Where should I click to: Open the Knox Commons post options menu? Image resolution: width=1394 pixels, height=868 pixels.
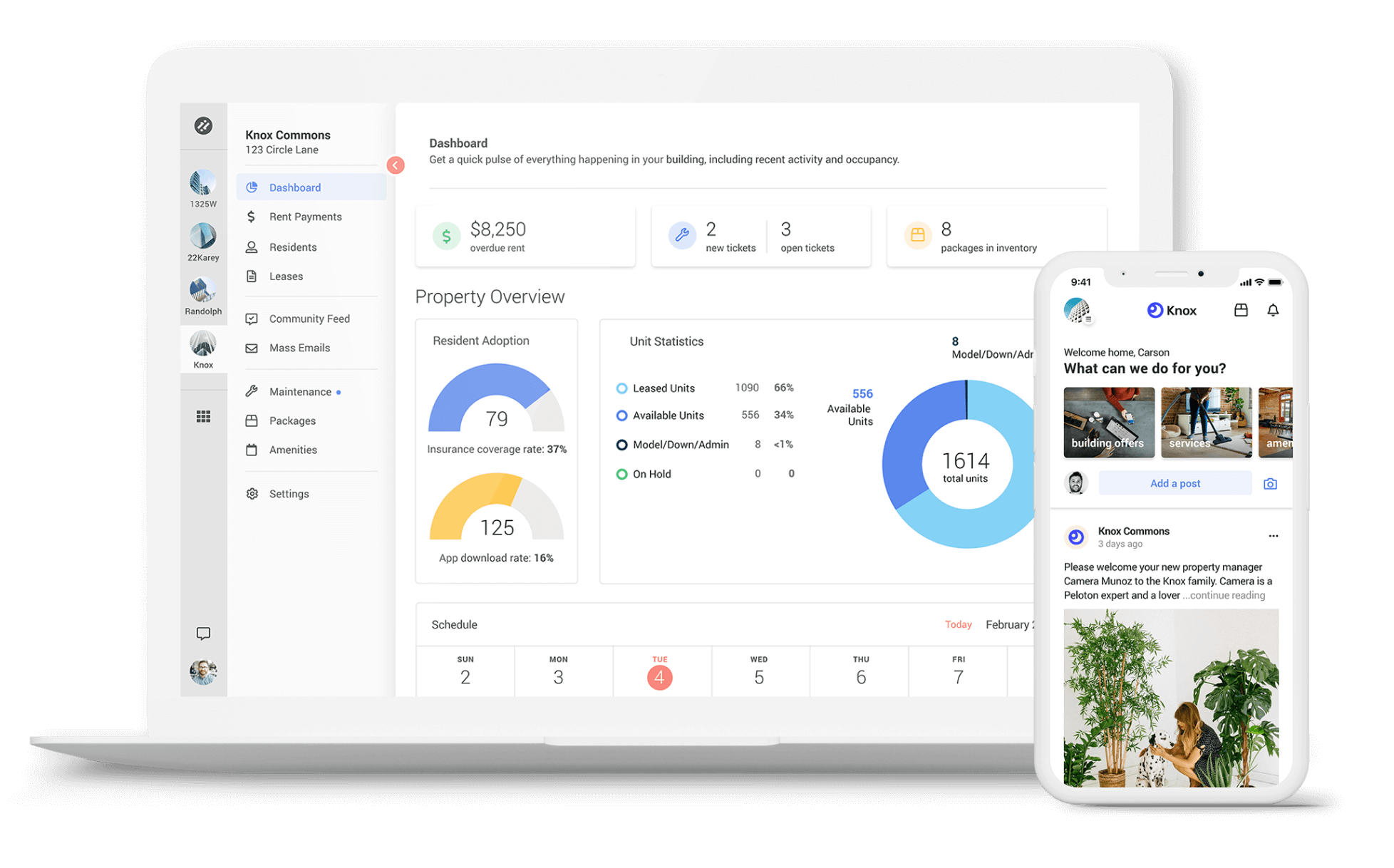pyautogui.click(x=1274, y=536)
